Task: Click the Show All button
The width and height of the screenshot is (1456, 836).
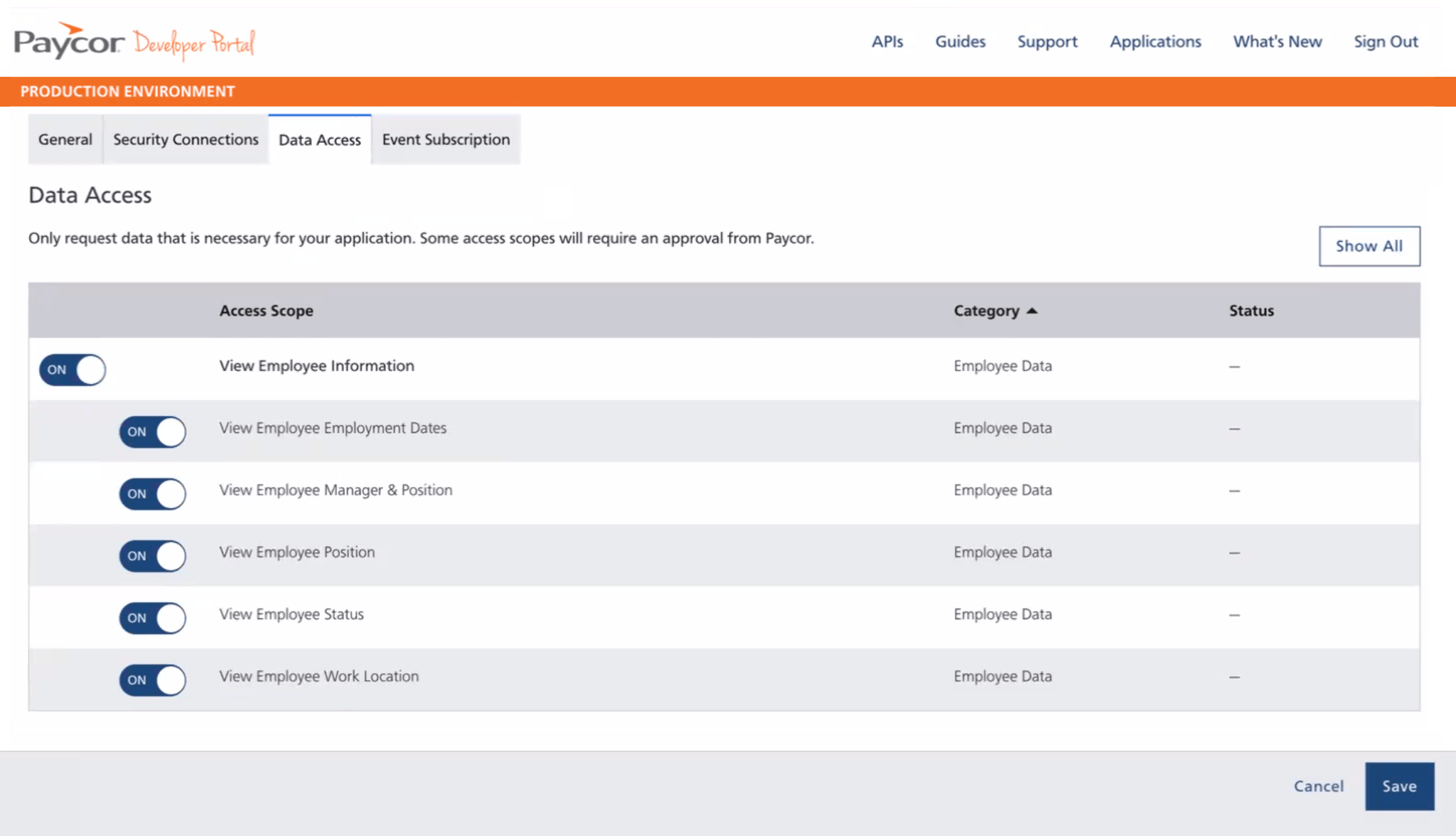Action: [x=1369, y=246]
